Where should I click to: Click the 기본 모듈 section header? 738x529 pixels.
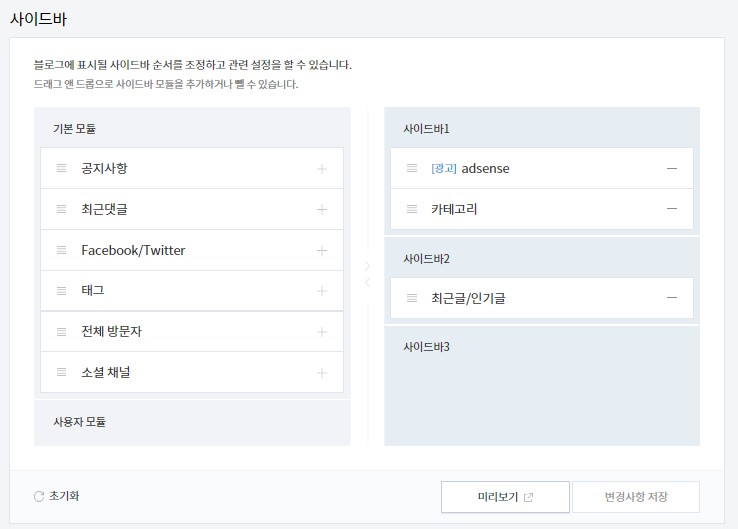pyautogui.click(x=74, y=128)
